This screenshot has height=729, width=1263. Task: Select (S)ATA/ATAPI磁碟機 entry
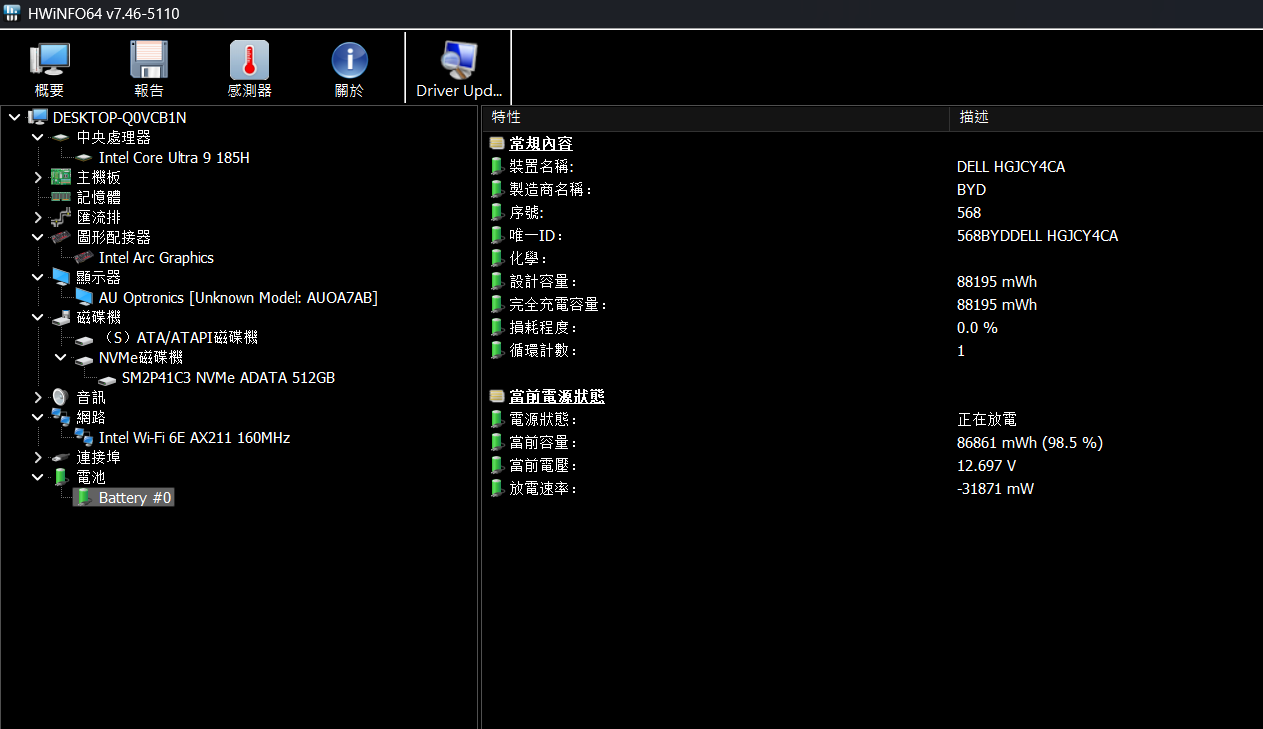[x=180, y=337]
